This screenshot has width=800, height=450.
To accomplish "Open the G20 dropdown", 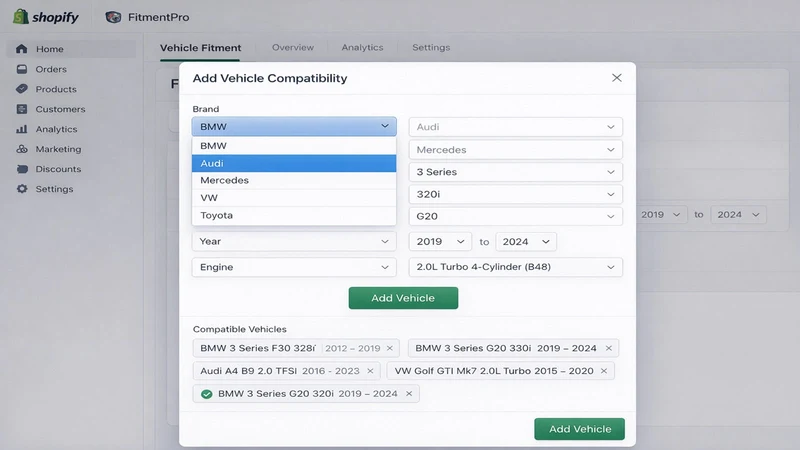I will [x=515, y=216].
